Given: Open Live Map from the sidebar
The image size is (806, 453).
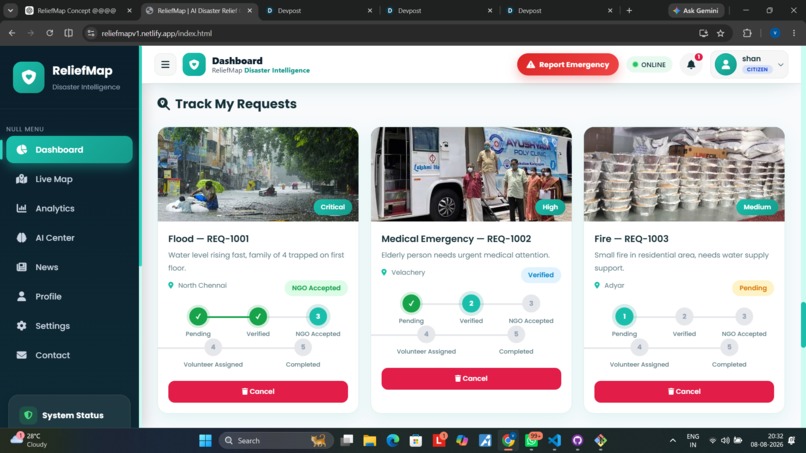Looking at the screenshot, I should click(69, 179).
